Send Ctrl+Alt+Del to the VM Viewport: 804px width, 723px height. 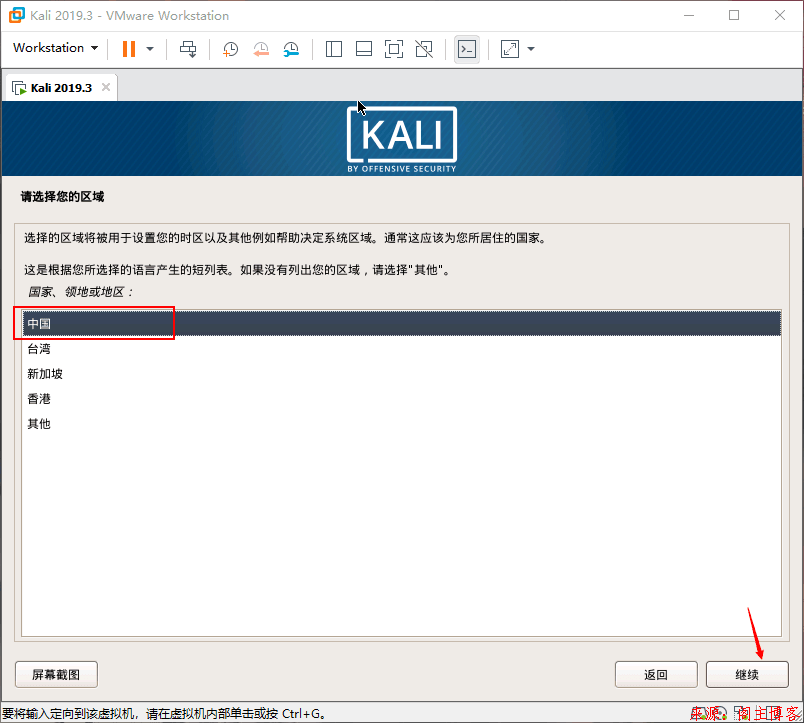pos(188,49)
